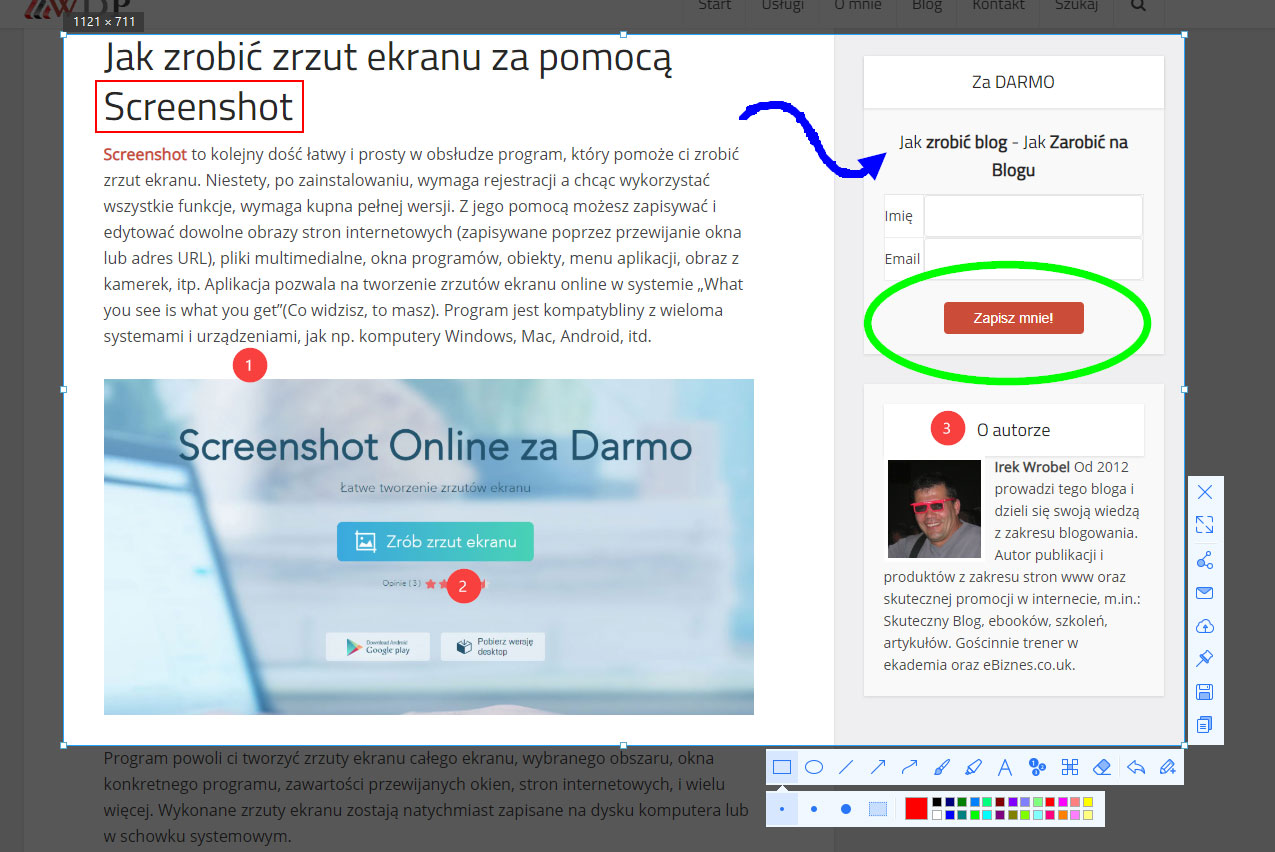Click the Imię input field
The width and height of the screenshot is (1275, 852).
[x=1033, y=216]
